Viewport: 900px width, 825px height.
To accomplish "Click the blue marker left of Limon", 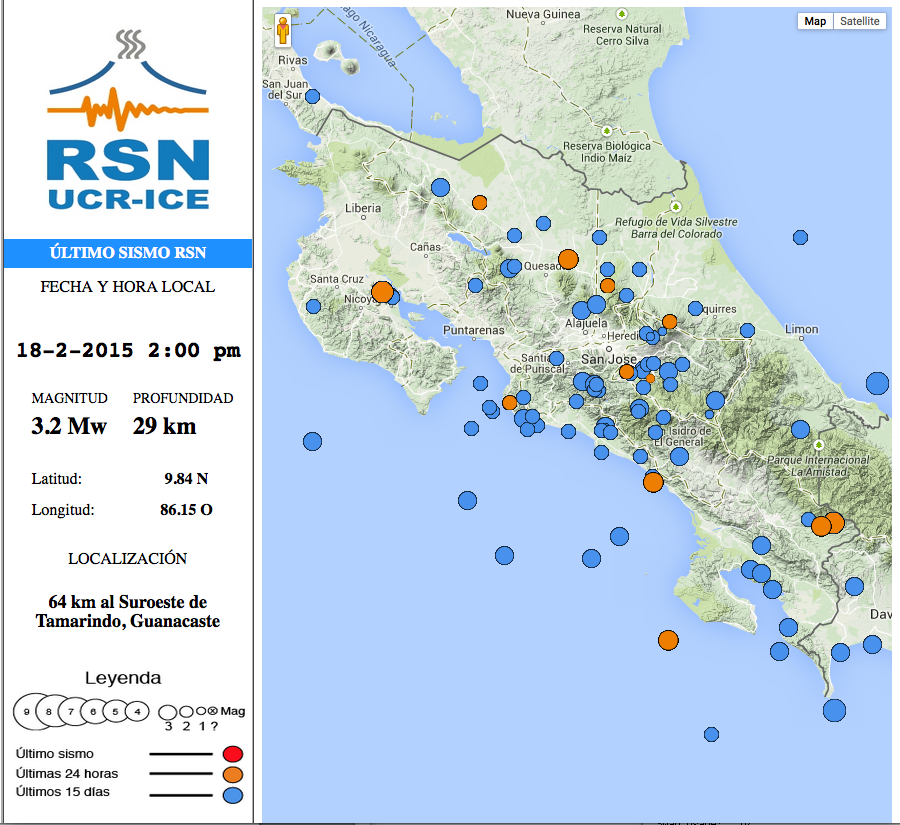I will tap(747, 330).
